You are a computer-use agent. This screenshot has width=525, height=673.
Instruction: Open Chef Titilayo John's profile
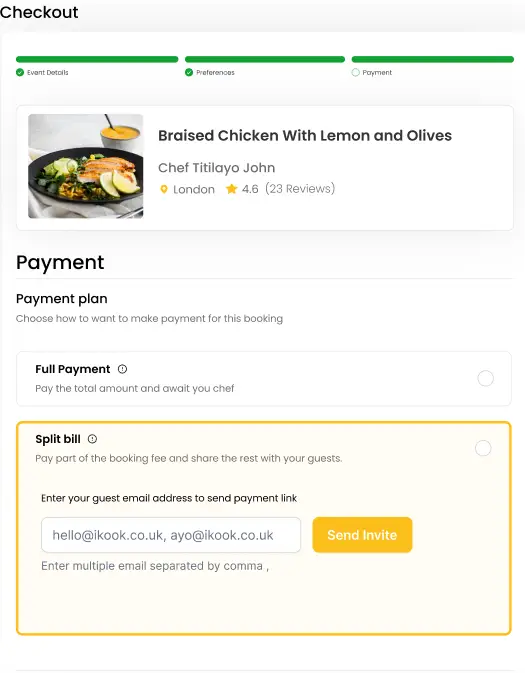(x=216, y=167)
